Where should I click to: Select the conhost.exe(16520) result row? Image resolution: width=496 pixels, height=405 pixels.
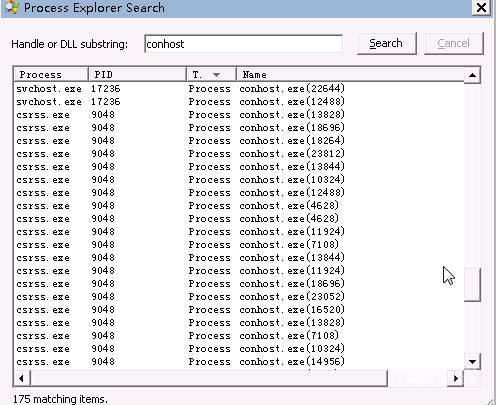(x=239, y=310)
